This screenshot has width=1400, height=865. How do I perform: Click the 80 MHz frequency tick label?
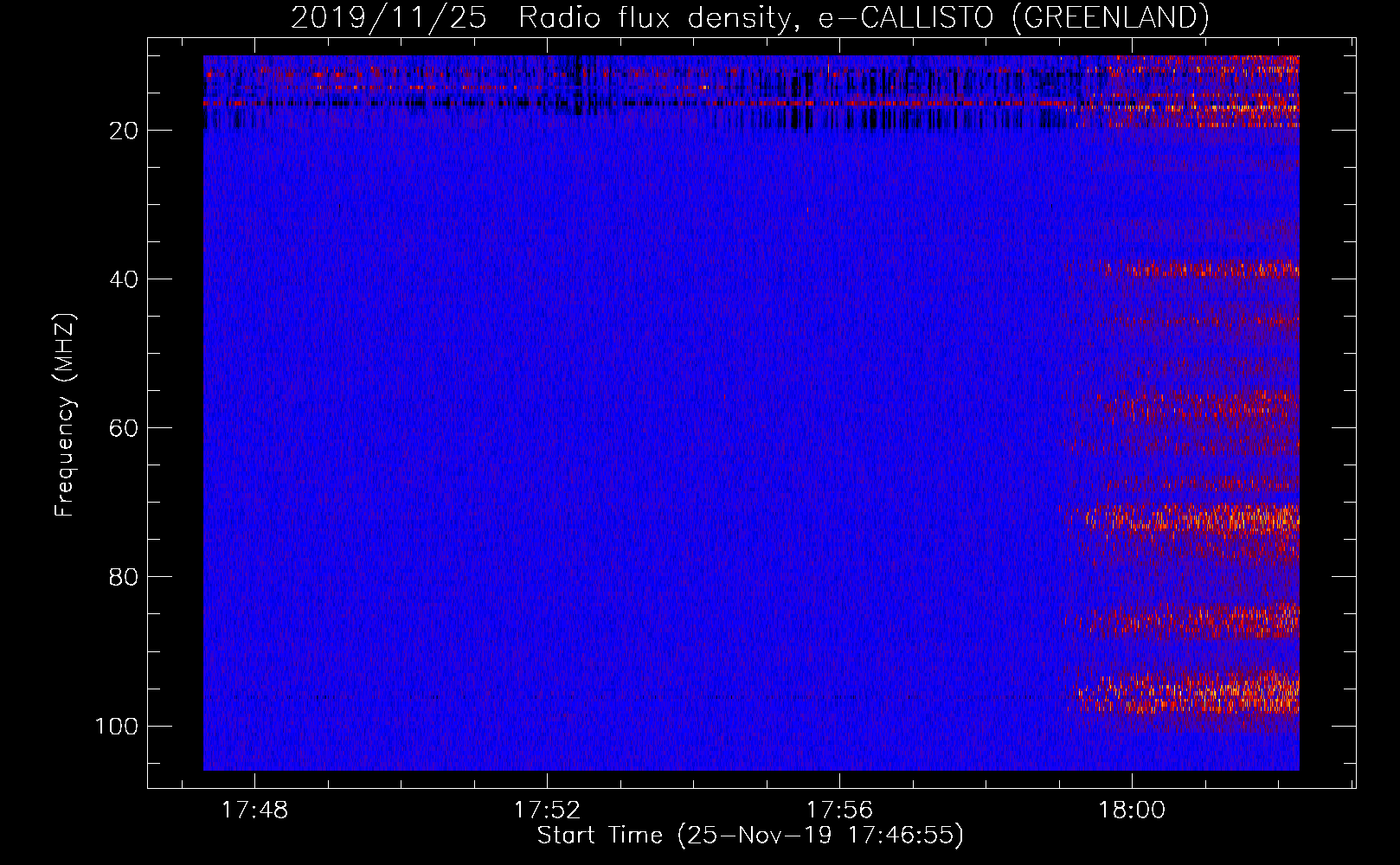pos(124,577)
